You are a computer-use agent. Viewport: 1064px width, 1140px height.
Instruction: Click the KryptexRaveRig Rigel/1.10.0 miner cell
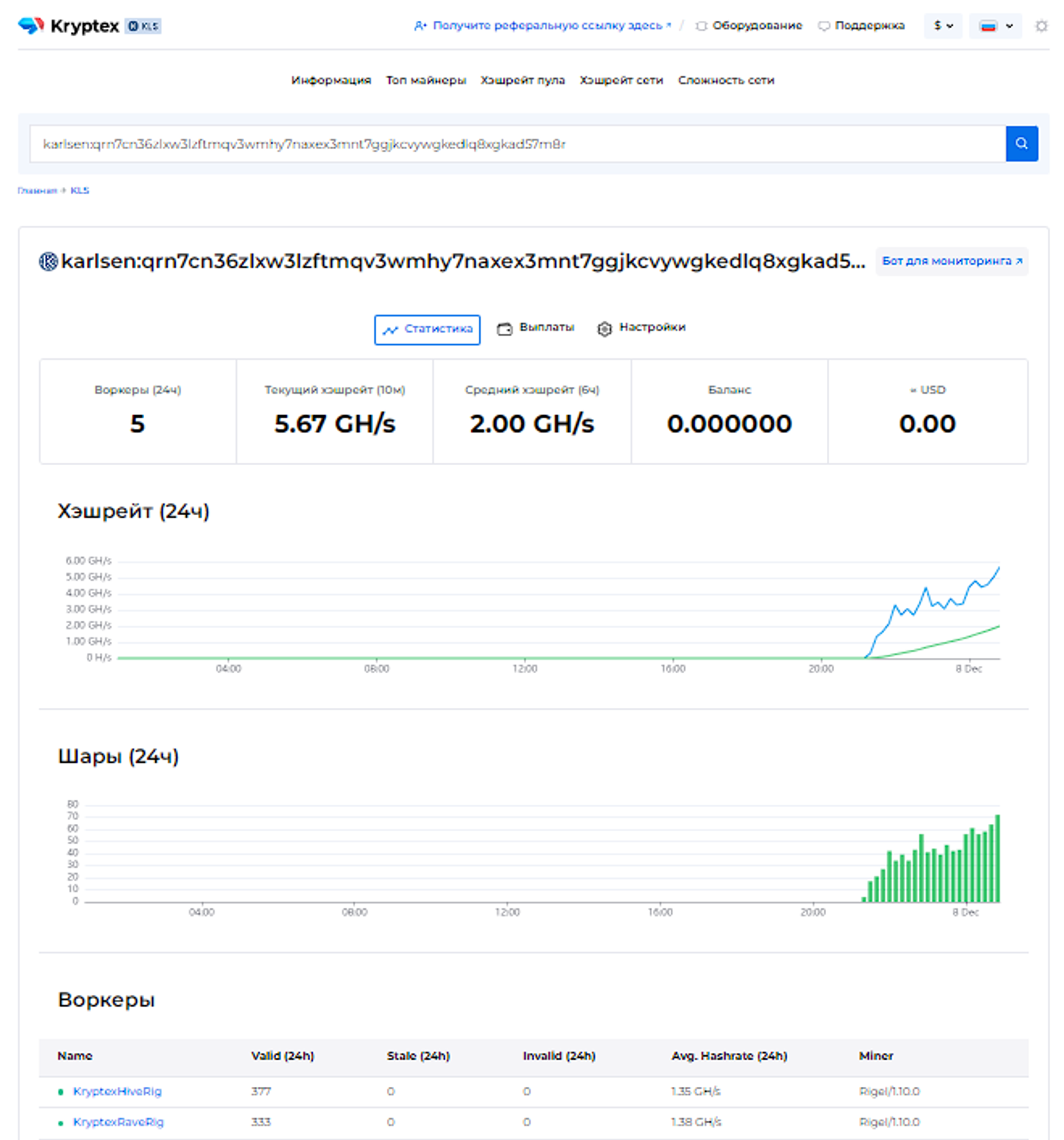click(x=889, y=1122)
